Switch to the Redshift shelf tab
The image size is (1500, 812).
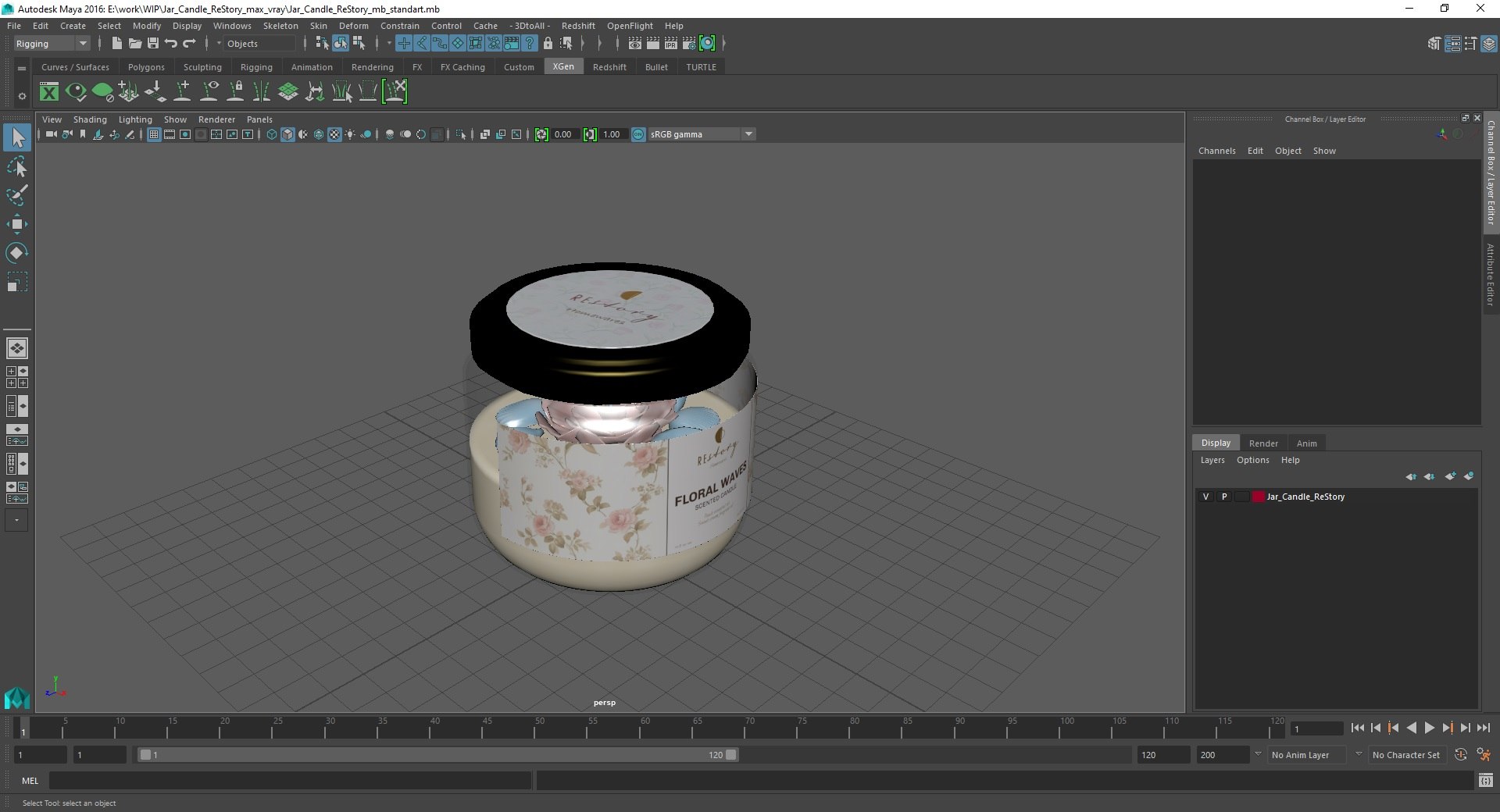pos(609,67)
